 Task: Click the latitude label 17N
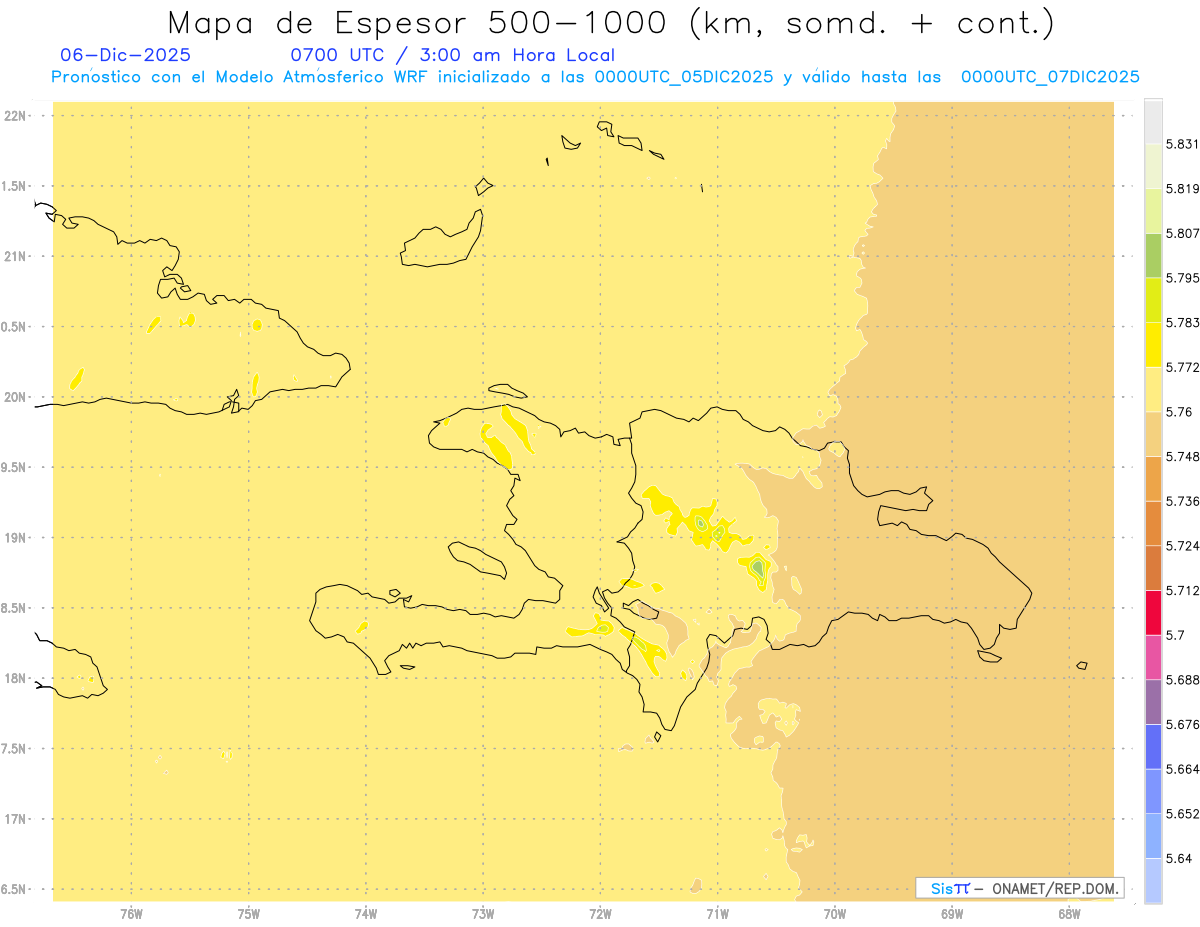coord(16,819)
